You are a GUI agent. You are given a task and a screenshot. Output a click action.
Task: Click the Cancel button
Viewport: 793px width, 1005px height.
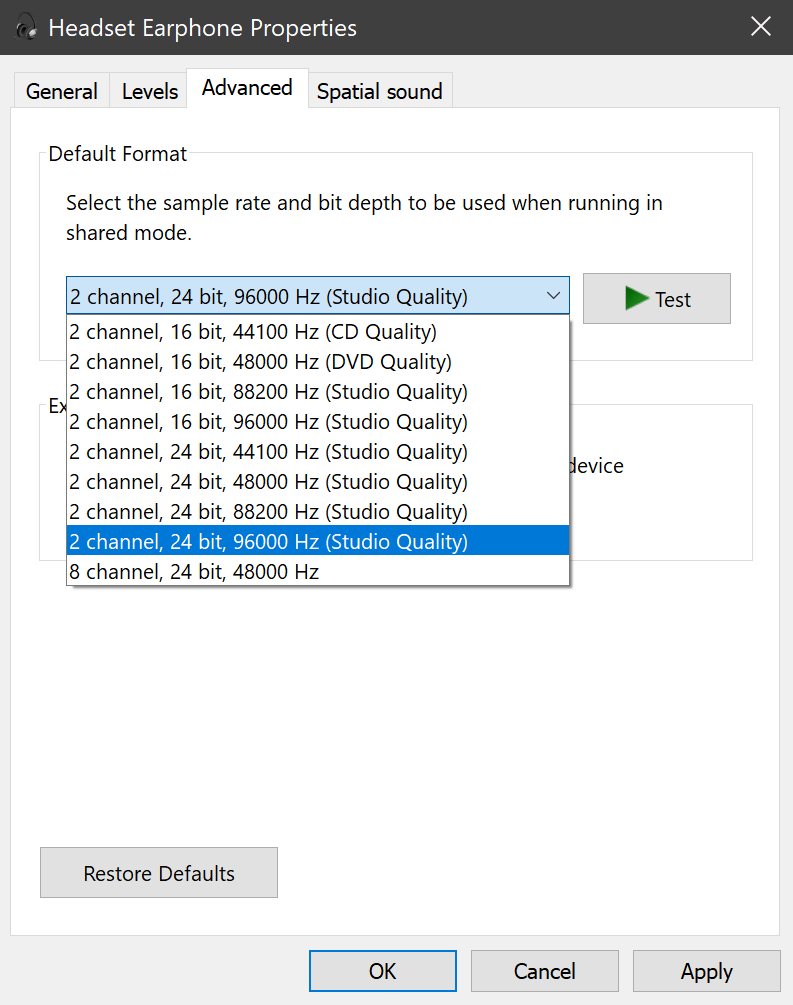[x=545, y=971]
